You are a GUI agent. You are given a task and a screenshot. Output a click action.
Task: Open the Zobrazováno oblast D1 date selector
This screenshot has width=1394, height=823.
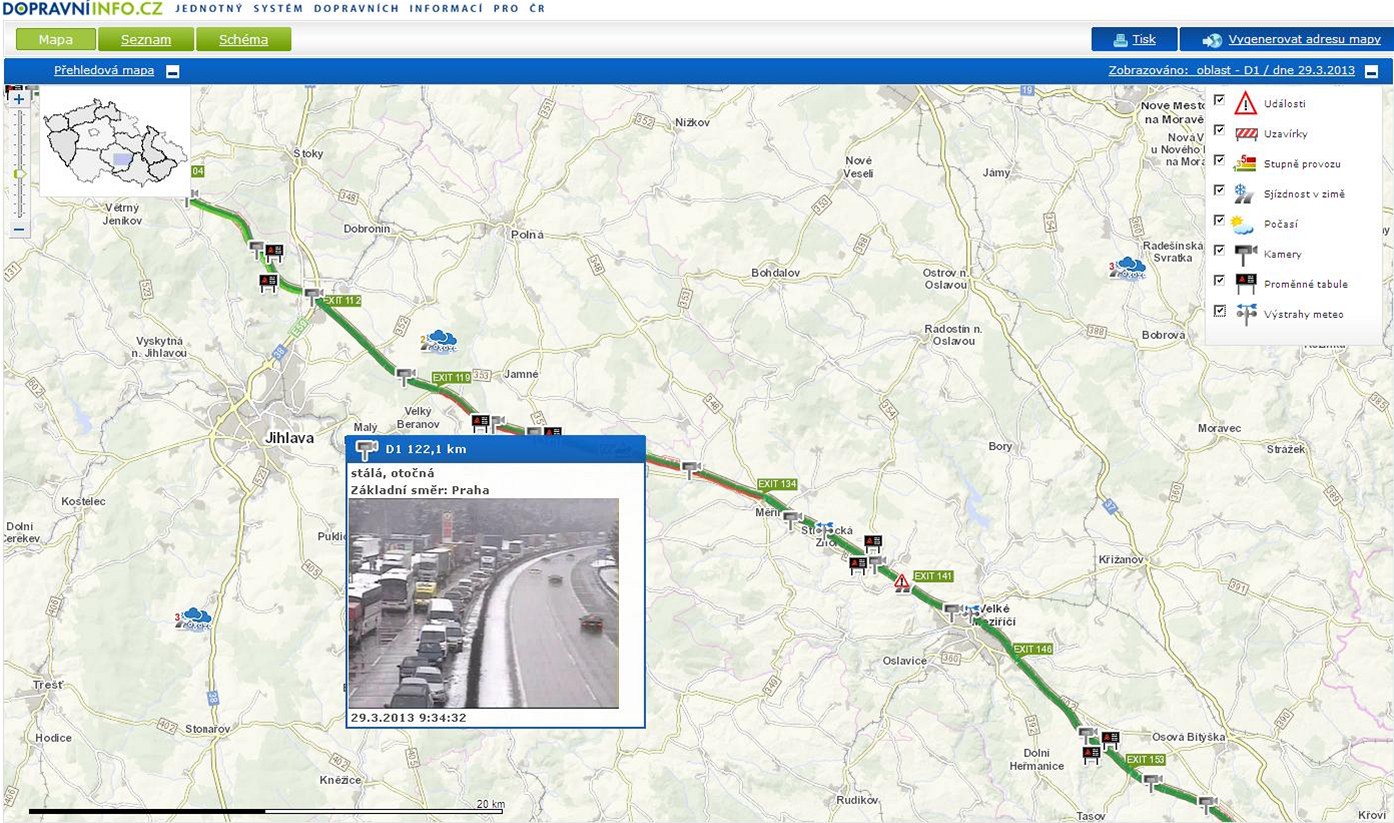tap(1231, 70)
